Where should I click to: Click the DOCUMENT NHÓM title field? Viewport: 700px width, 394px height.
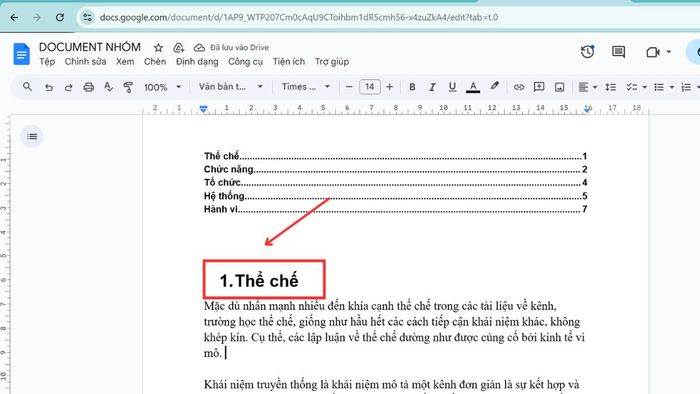coord(90,47)
